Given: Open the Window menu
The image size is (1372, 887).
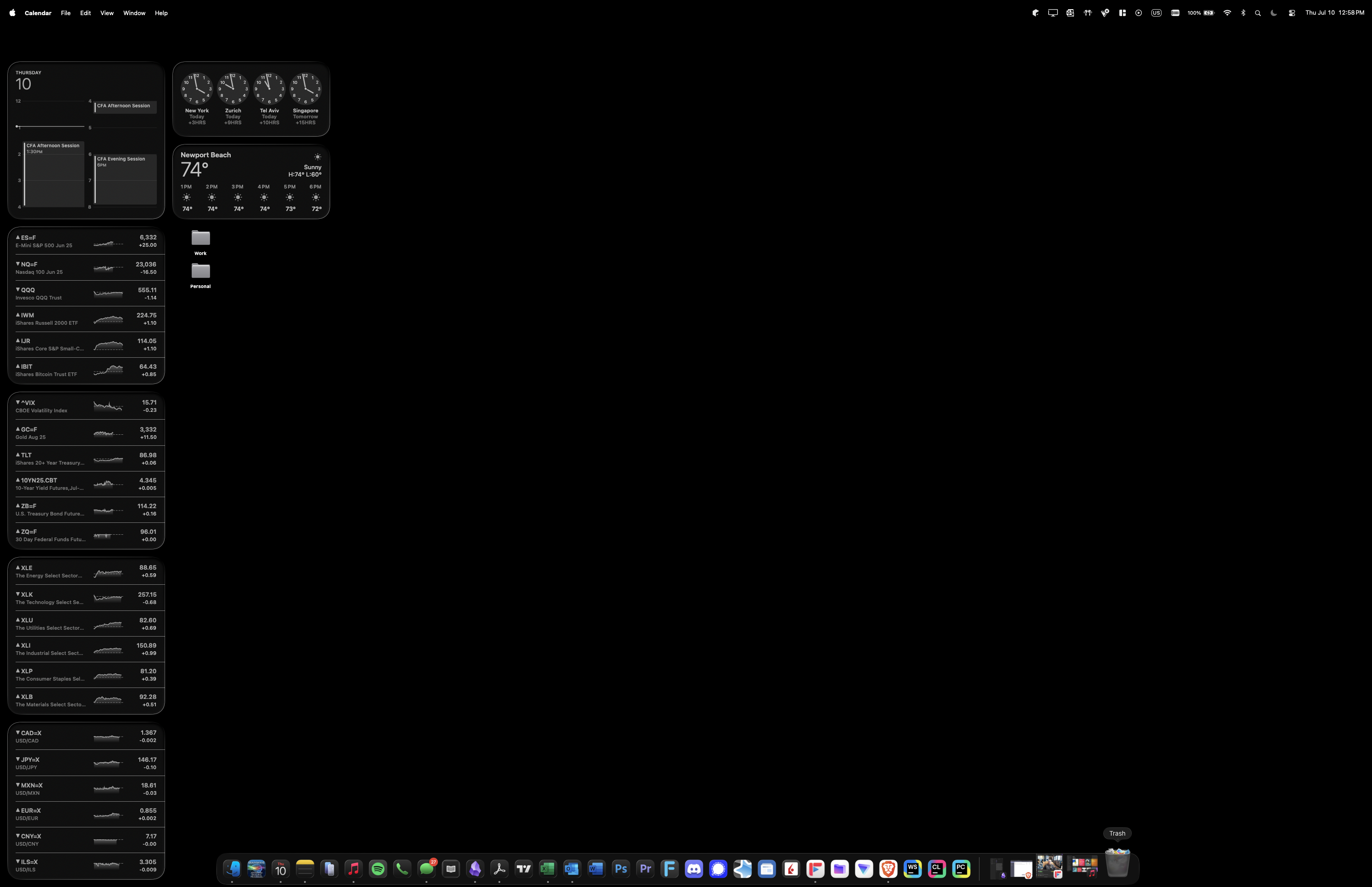Looking at the screenshot, I should (134, 13).
